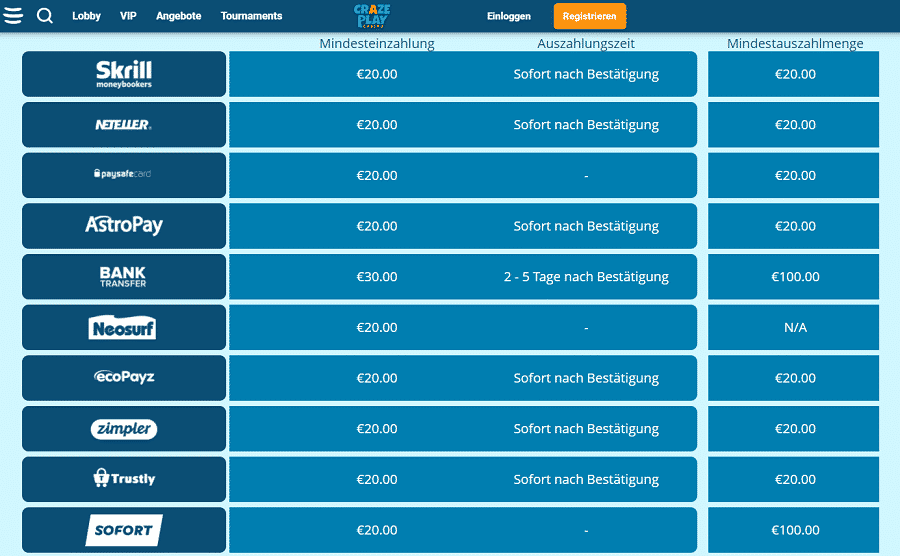The image size is (900, 556).
Task: Click Sofort's €20.00 minimum deposit value
Action: point(377,530)
